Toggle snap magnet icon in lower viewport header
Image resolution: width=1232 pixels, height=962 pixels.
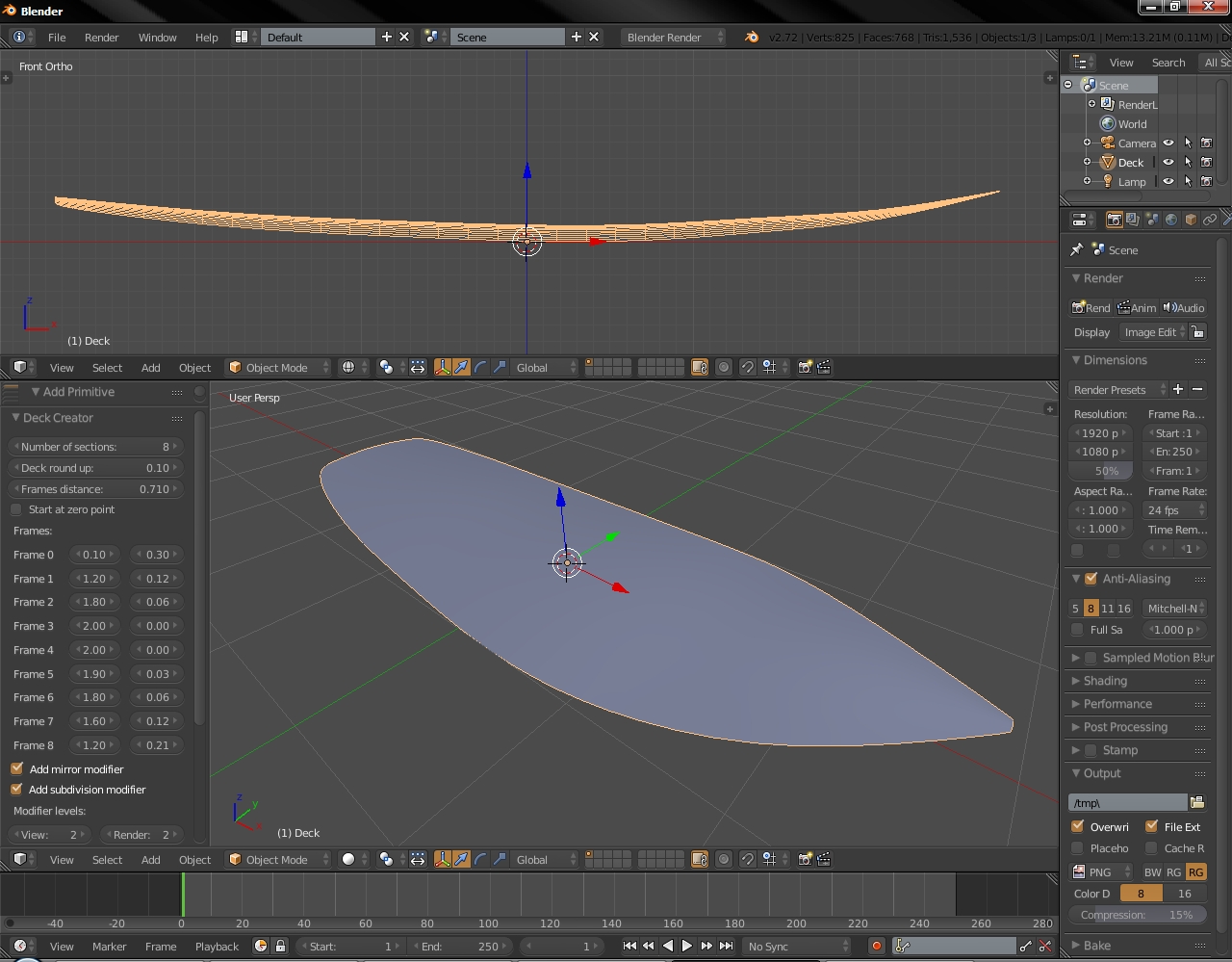747,859
